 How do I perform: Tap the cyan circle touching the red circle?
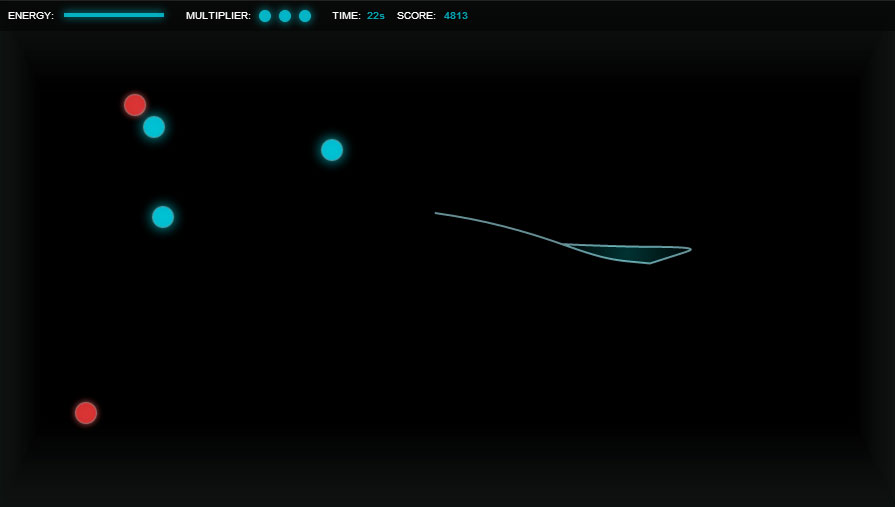click(154, 127)
